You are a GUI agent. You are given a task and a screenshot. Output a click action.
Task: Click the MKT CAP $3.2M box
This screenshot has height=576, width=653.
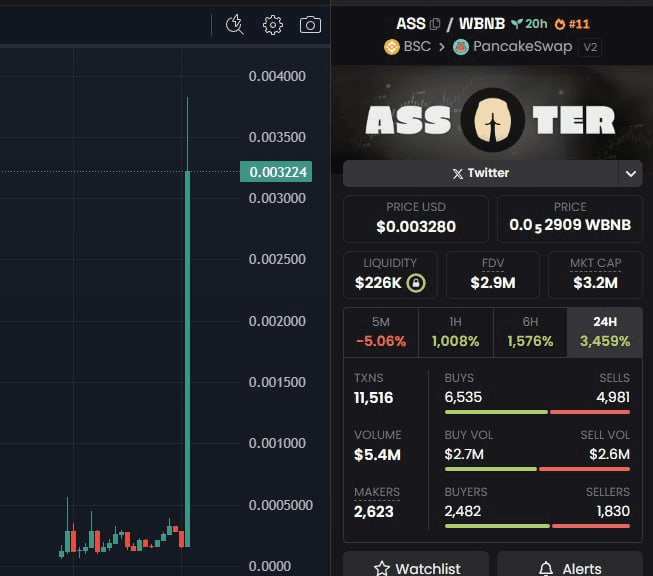click(595, 275)
